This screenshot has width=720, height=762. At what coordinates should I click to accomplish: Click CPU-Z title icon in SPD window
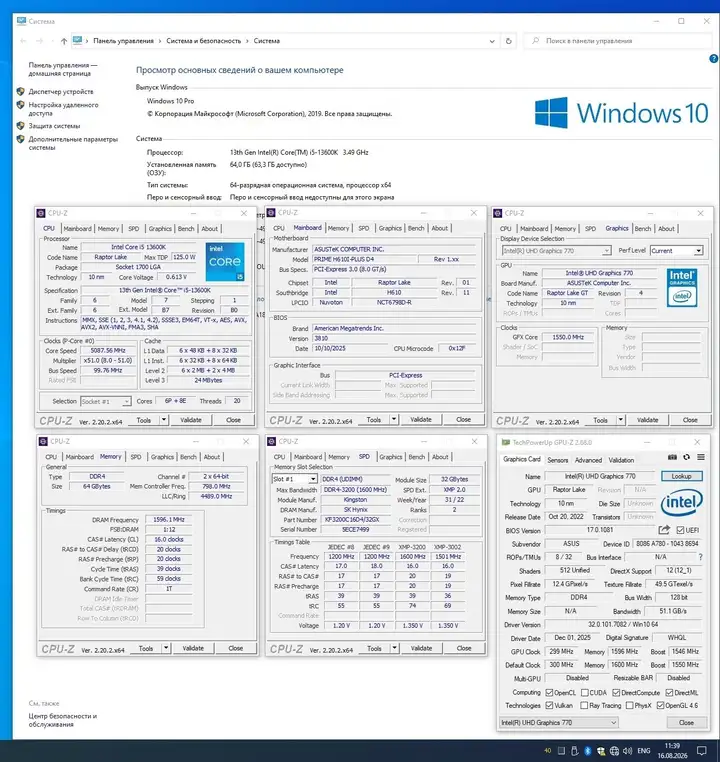pyautogui.click(x=271, y=441)
